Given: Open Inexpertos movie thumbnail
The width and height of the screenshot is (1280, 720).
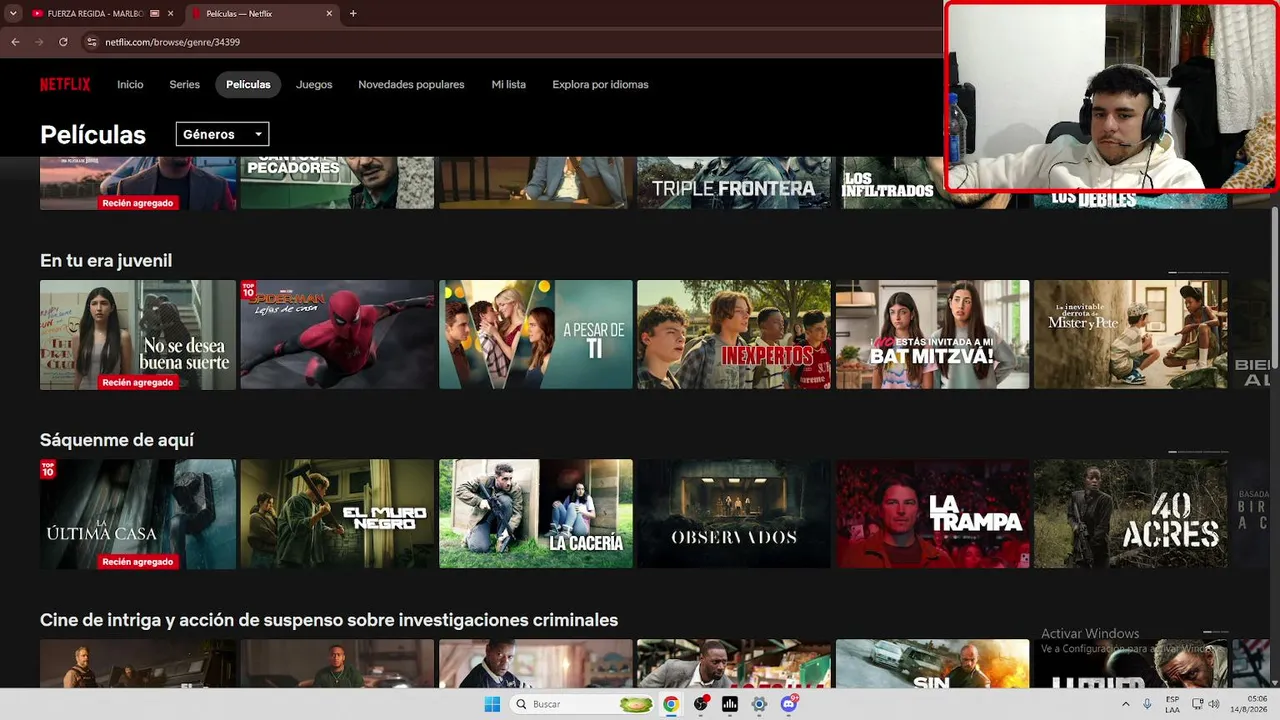Looking at the screenshot, I should click(x=734, y=335).
